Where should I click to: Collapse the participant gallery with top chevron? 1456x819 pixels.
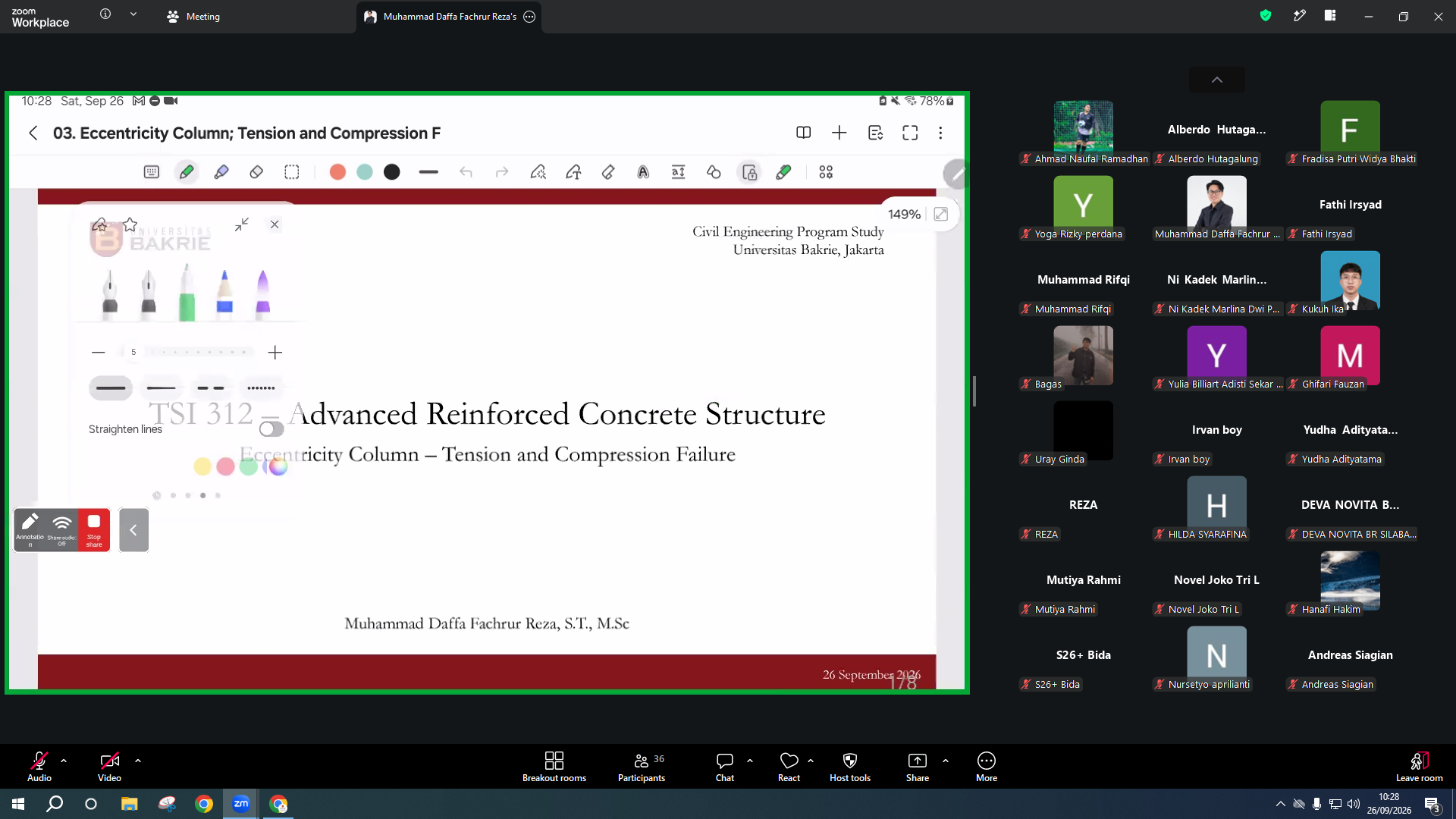coord(1217,80)
